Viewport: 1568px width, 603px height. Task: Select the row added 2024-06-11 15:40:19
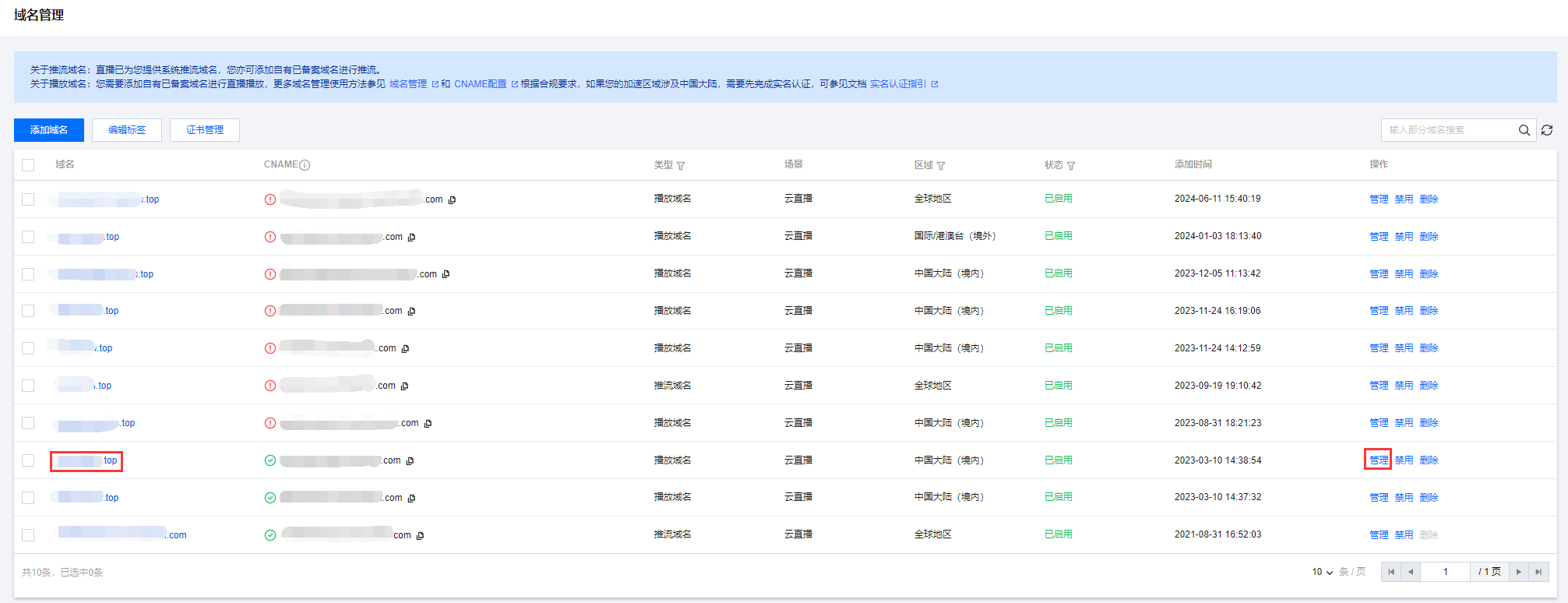coord(28,199)
